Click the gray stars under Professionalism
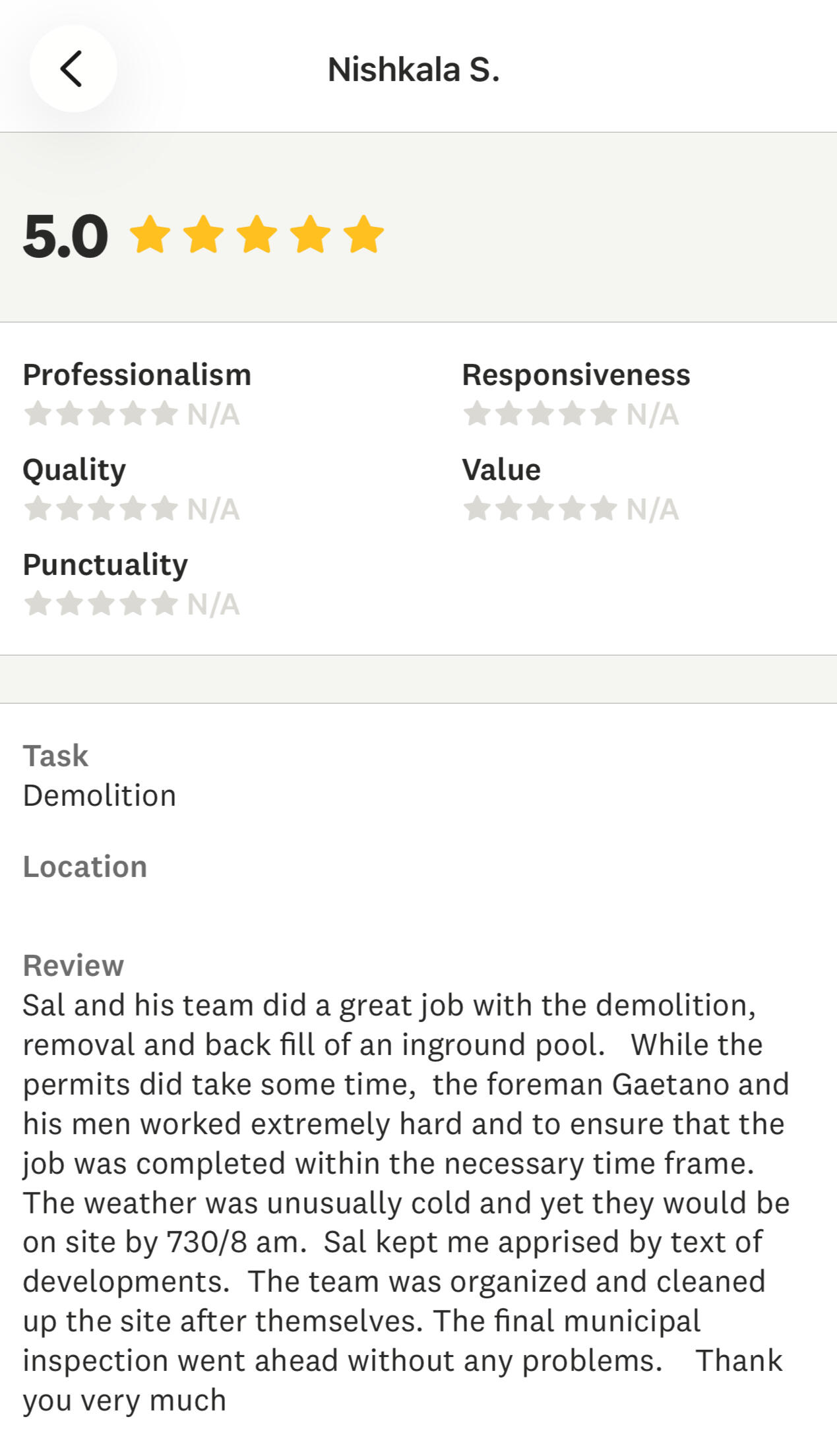The image size is (837, 1456). [x=101, y=414]
